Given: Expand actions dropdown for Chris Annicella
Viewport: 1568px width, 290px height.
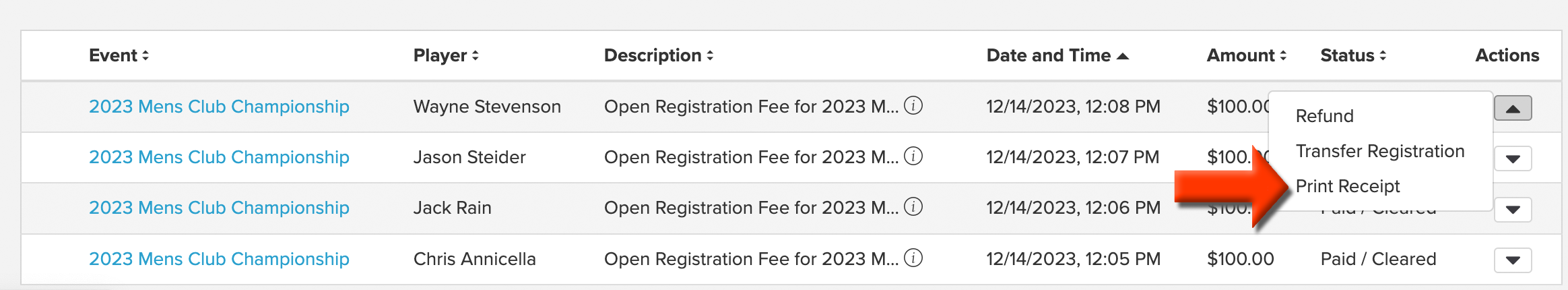Looking at the screenshot, I should point(1513,260).
